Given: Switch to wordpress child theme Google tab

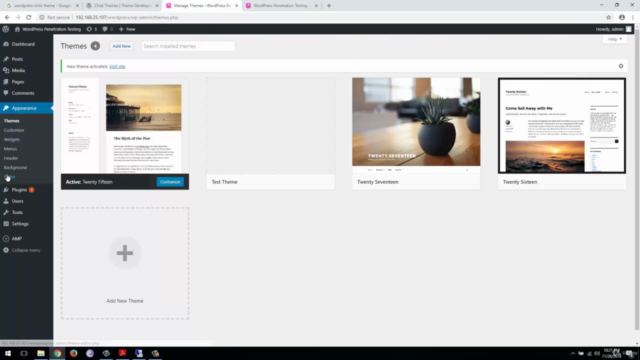Looking at the screenshot, I should click(x=42, y=6).
